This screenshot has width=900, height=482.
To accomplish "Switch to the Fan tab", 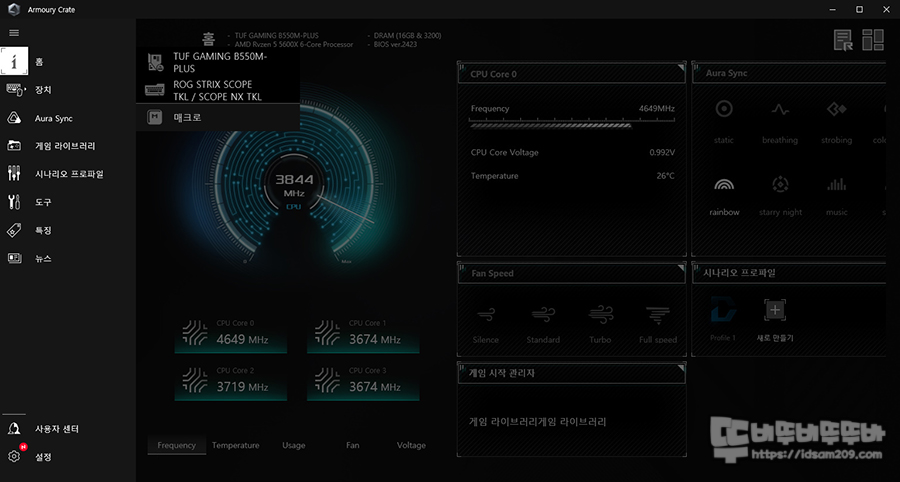I will pyautogui.click(x=352, y=445).
